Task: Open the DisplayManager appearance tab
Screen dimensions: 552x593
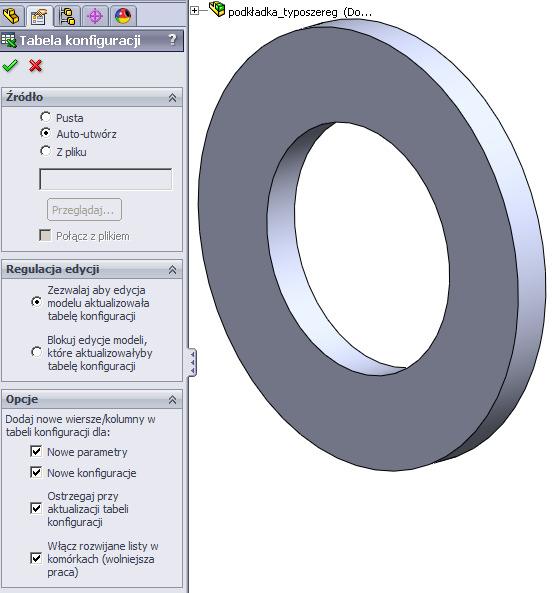Action: click(123, 16)
